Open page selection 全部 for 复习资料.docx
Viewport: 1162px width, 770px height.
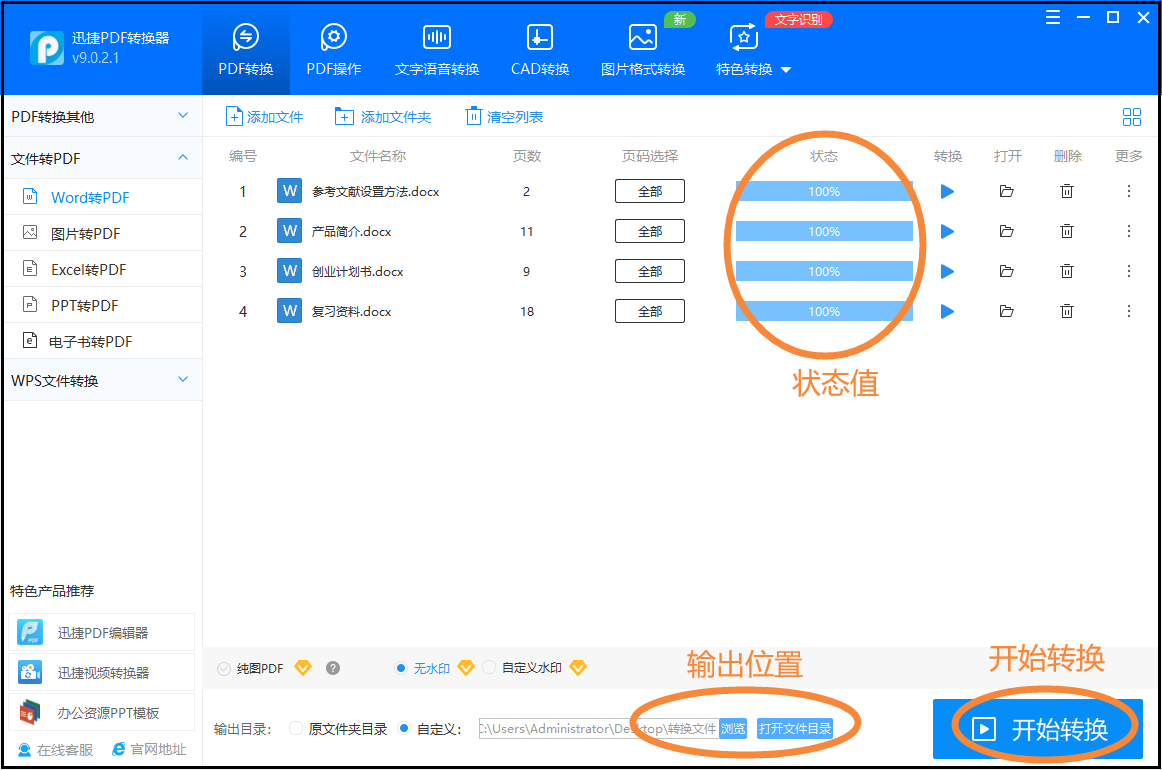650,311
